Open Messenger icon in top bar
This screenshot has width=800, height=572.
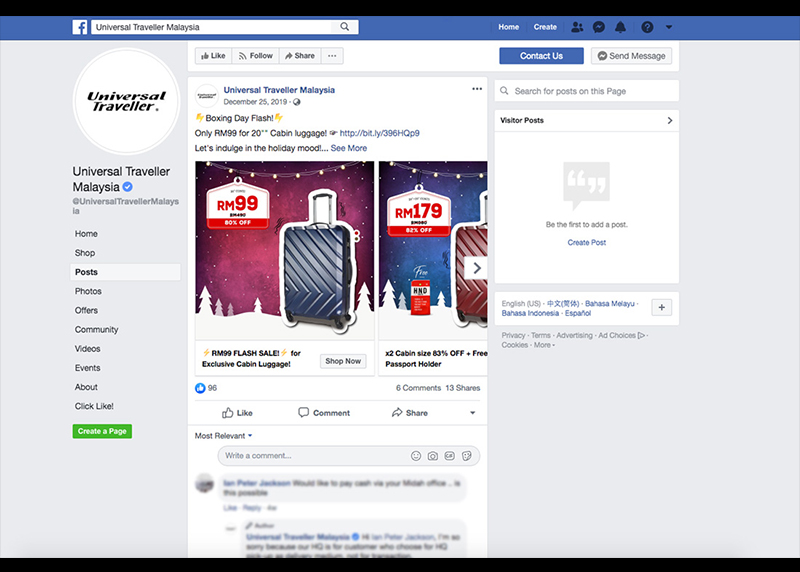598,27
